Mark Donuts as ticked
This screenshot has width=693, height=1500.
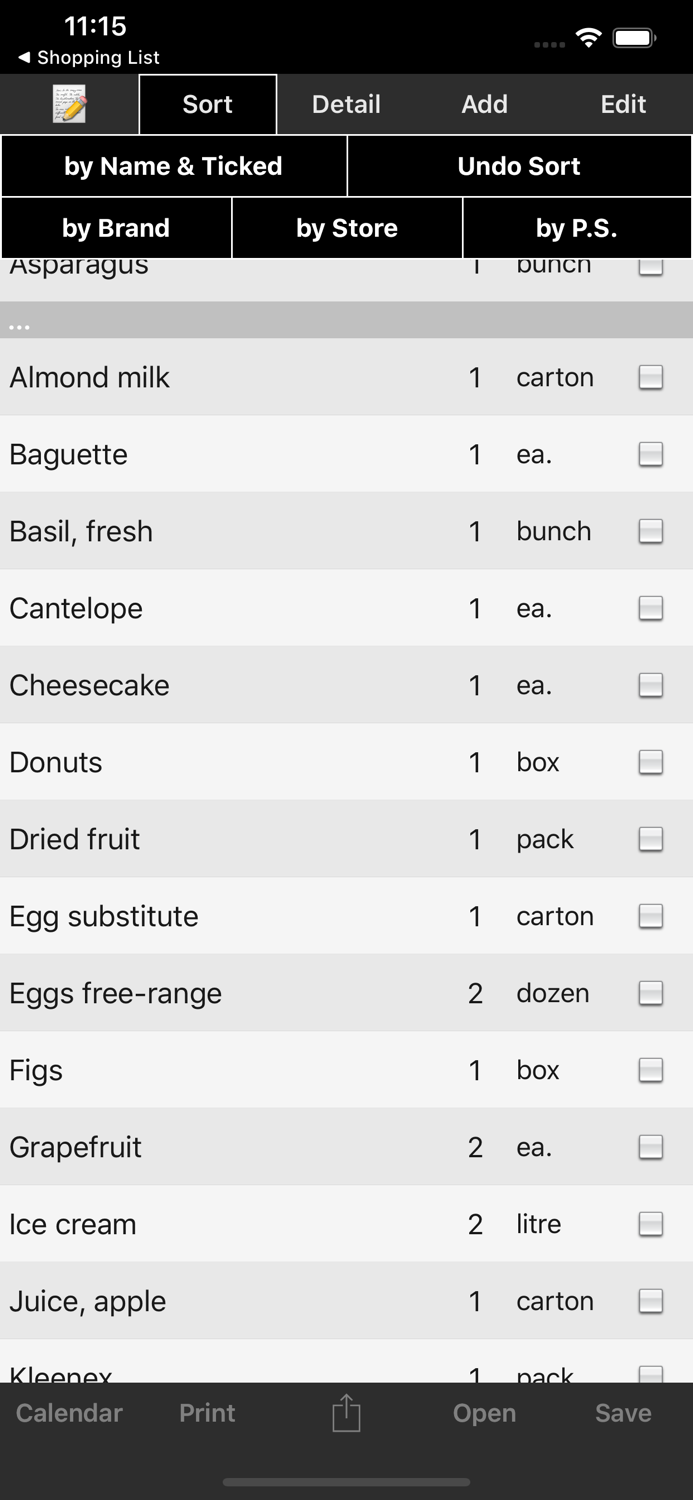[650, 762]
